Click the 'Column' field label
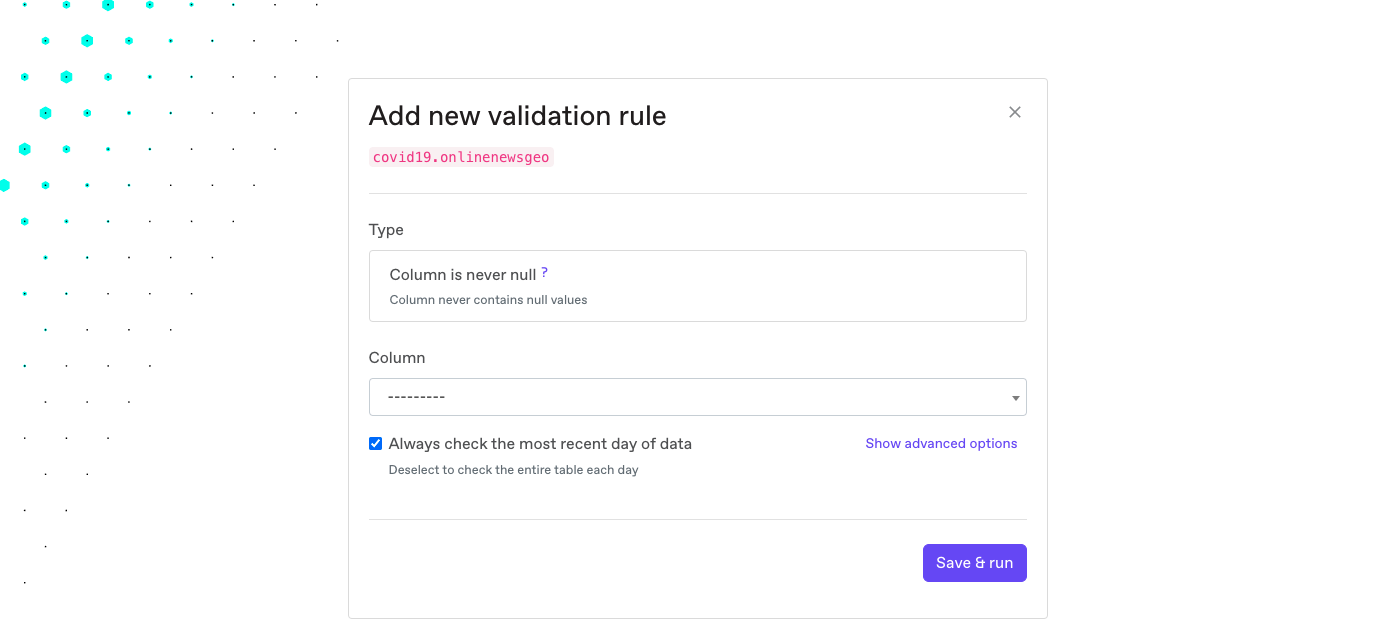Screen dimensions: 1395x635 coord(397,358)
